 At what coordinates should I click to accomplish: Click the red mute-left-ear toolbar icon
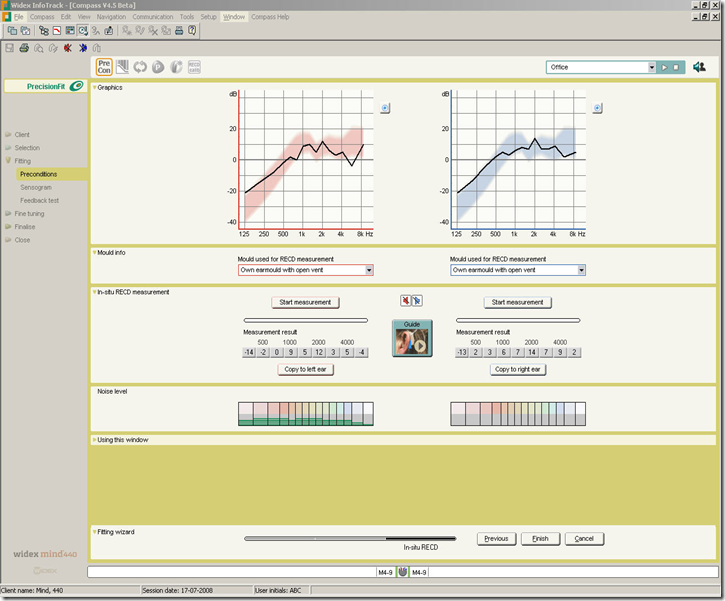(x=68, y=48)
